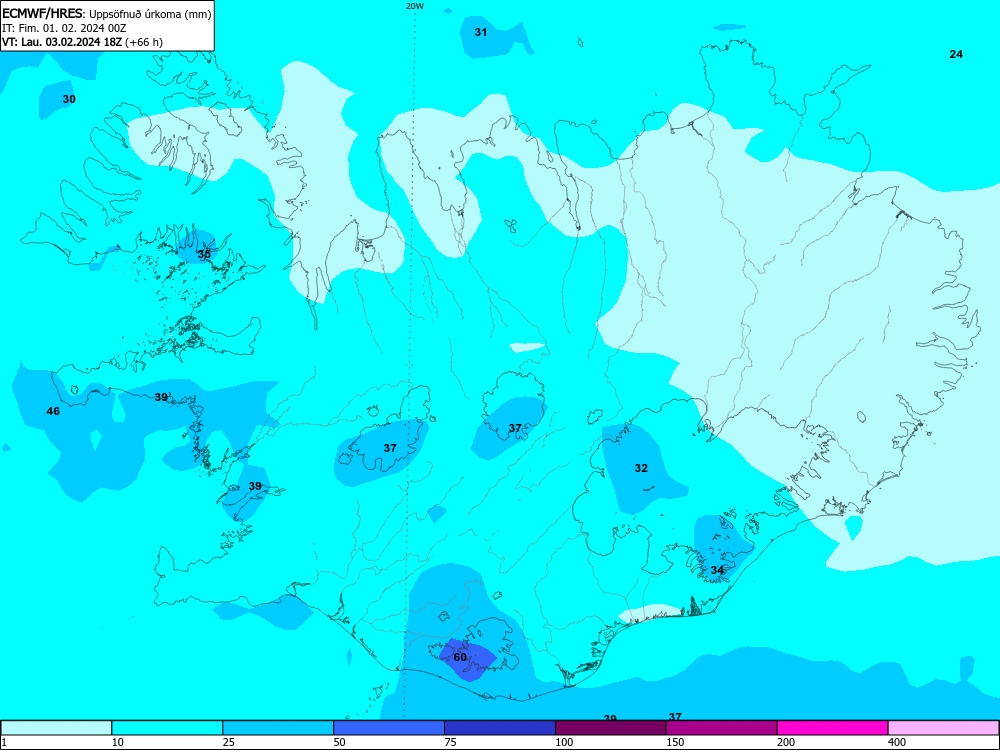Click the 'VT: Lau. 03.02.2024 18Z' line
The width and height of the screenshot is (1000, 750).
62,42
